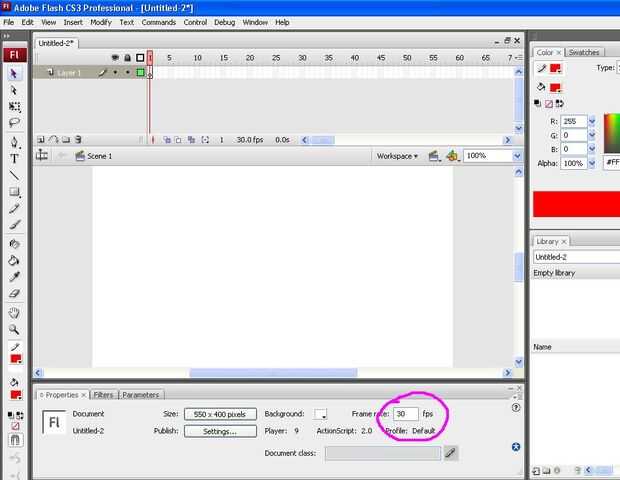Toggle Layer 1 visibility dot

click(x=115, y=72)
